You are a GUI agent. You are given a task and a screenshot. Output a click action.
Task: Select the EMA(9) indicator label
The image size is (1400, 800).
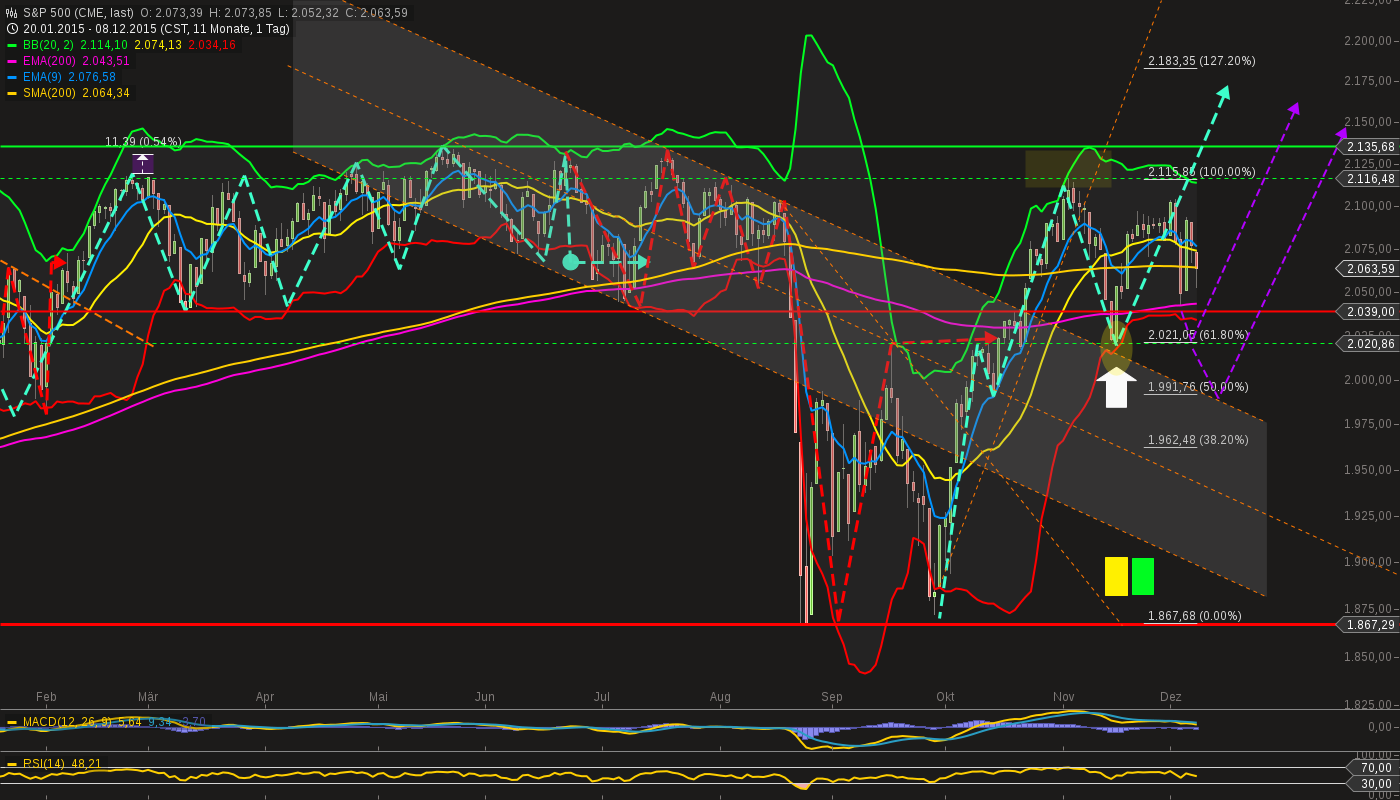42,77
